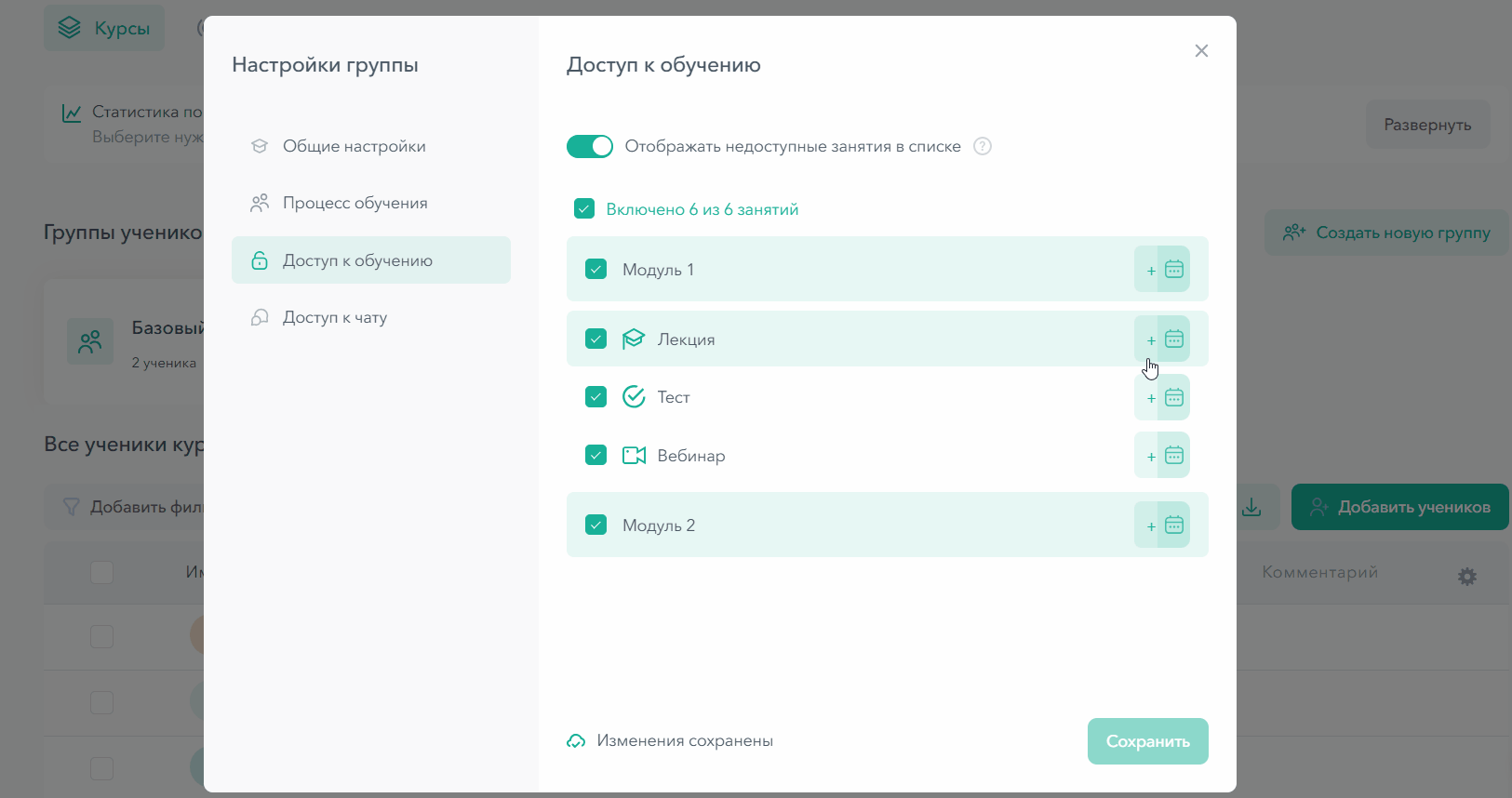Click Развернуть button in background
This screenshot has width=1512, height=798.
pos(1427,125)
